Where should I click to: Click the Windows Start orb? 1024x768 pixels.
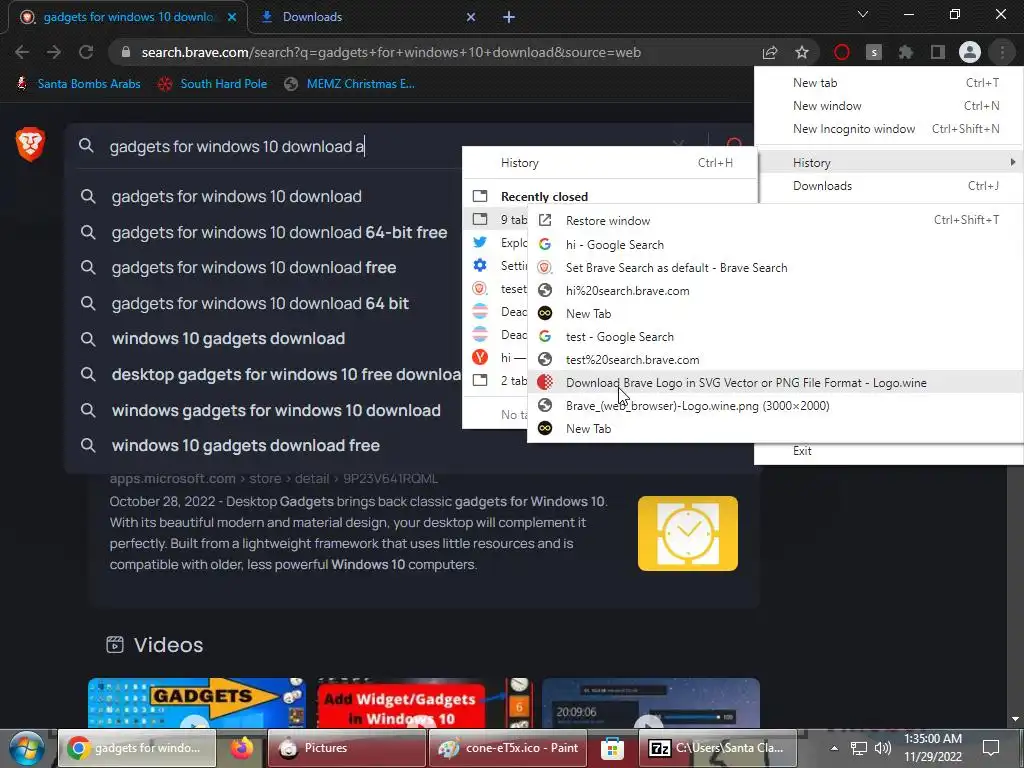tap(26, 748)
